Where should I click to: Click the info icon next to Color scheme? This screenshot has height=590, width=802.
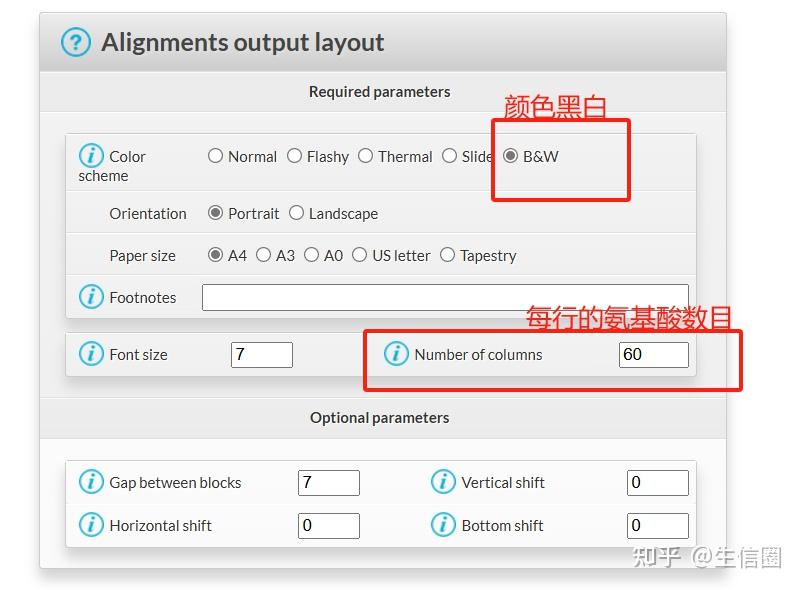91,155
